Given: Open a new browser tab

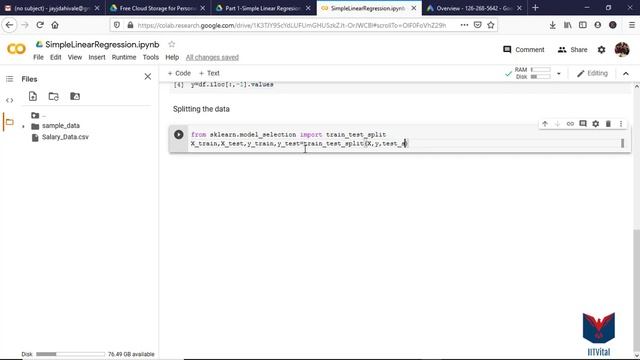Looking at the screenshot, I should (x=536, y=8).
